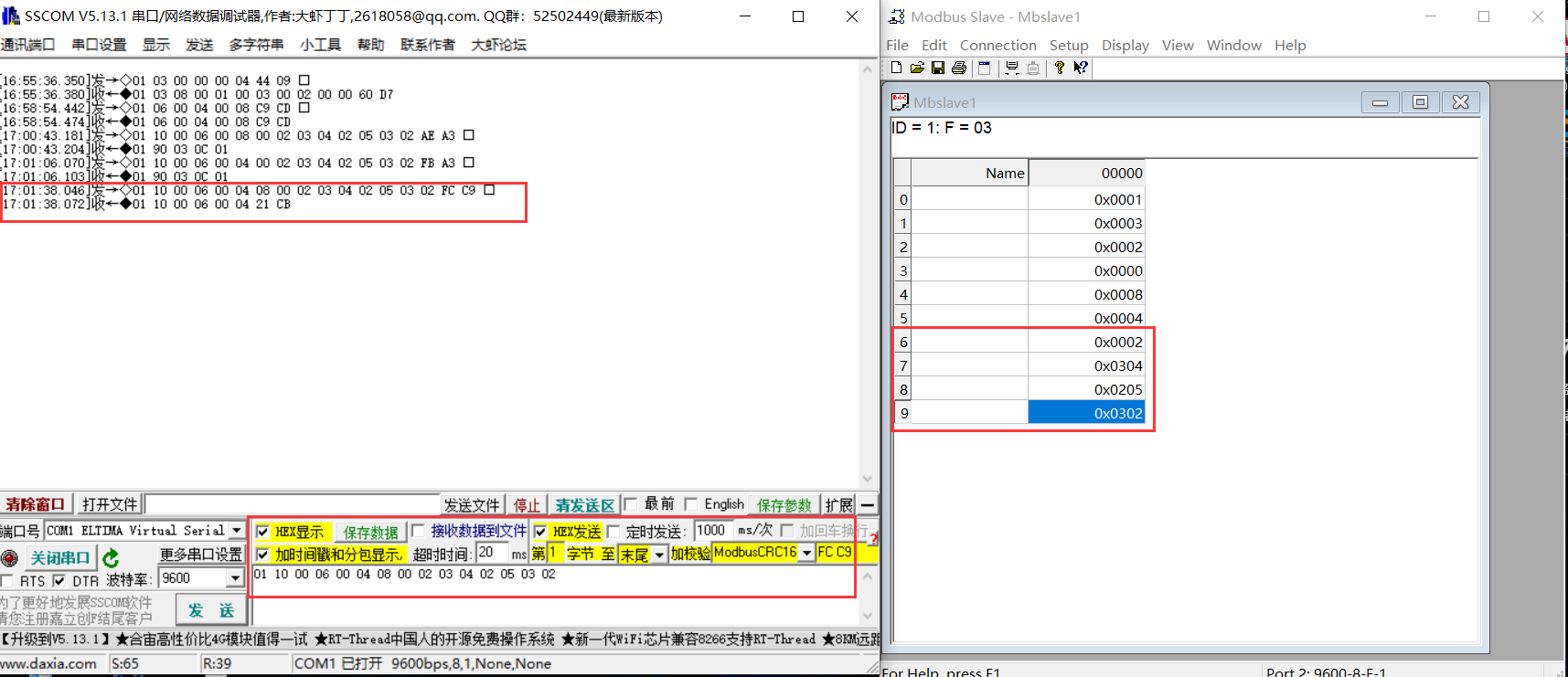Click the green refresh port icon
1568x677 pixels.
(111, 557)
